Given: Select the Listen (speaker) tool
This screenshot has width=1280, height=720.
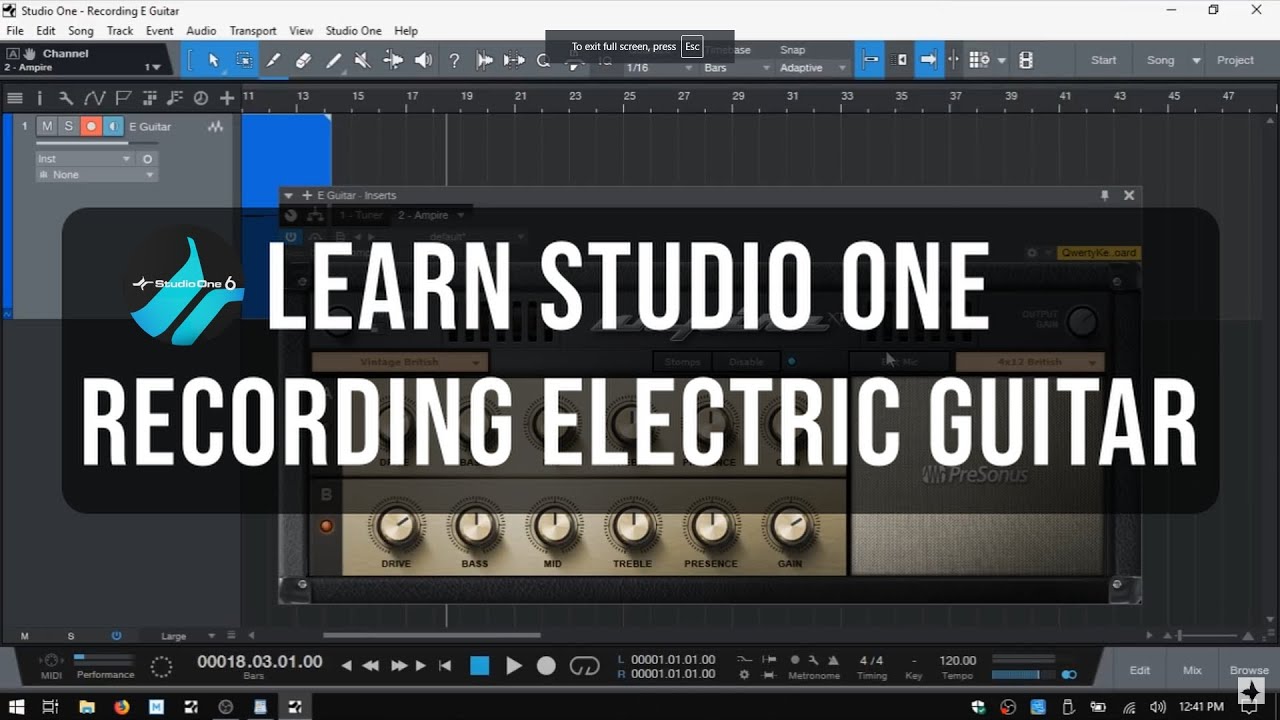Looking at the screenshot, I should pyautogui.click(x=424, y=60).
